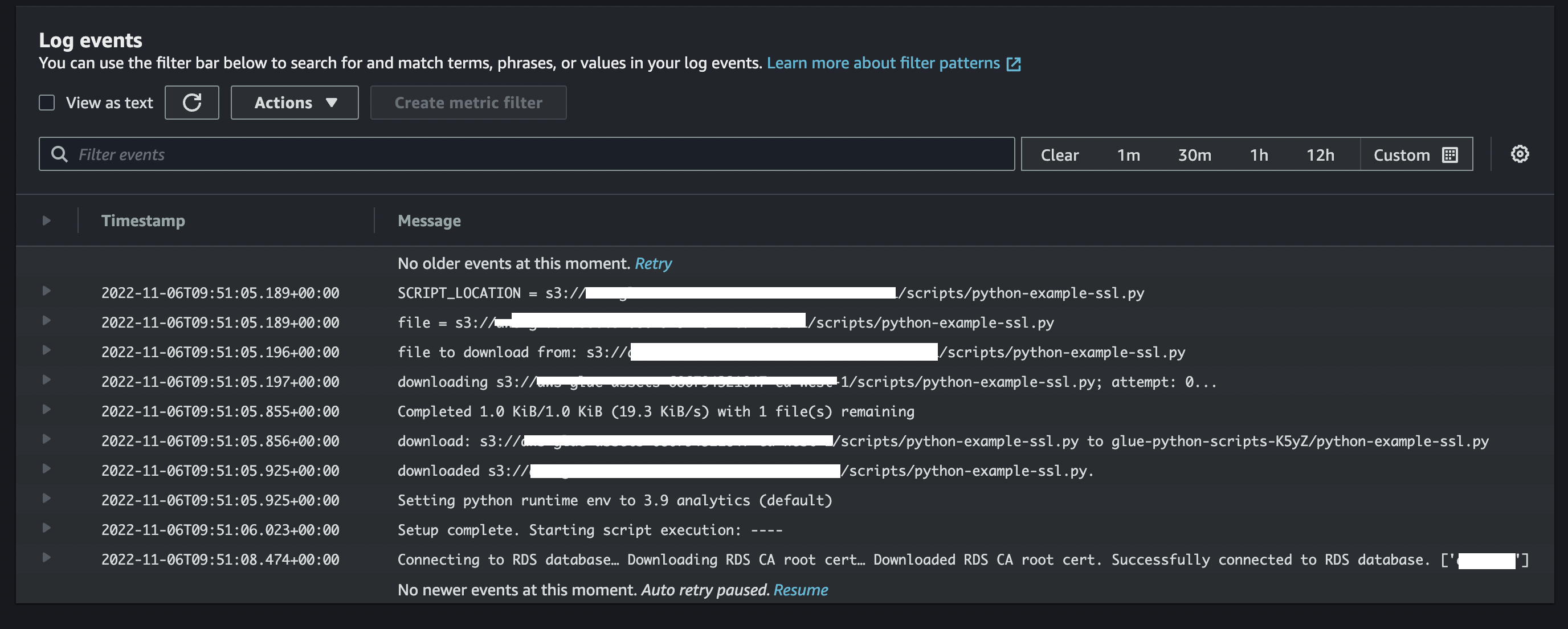This screenshot has height=629, width=1568.
Task: Expand the Setup complete log event
Action: tap(46, 528)
